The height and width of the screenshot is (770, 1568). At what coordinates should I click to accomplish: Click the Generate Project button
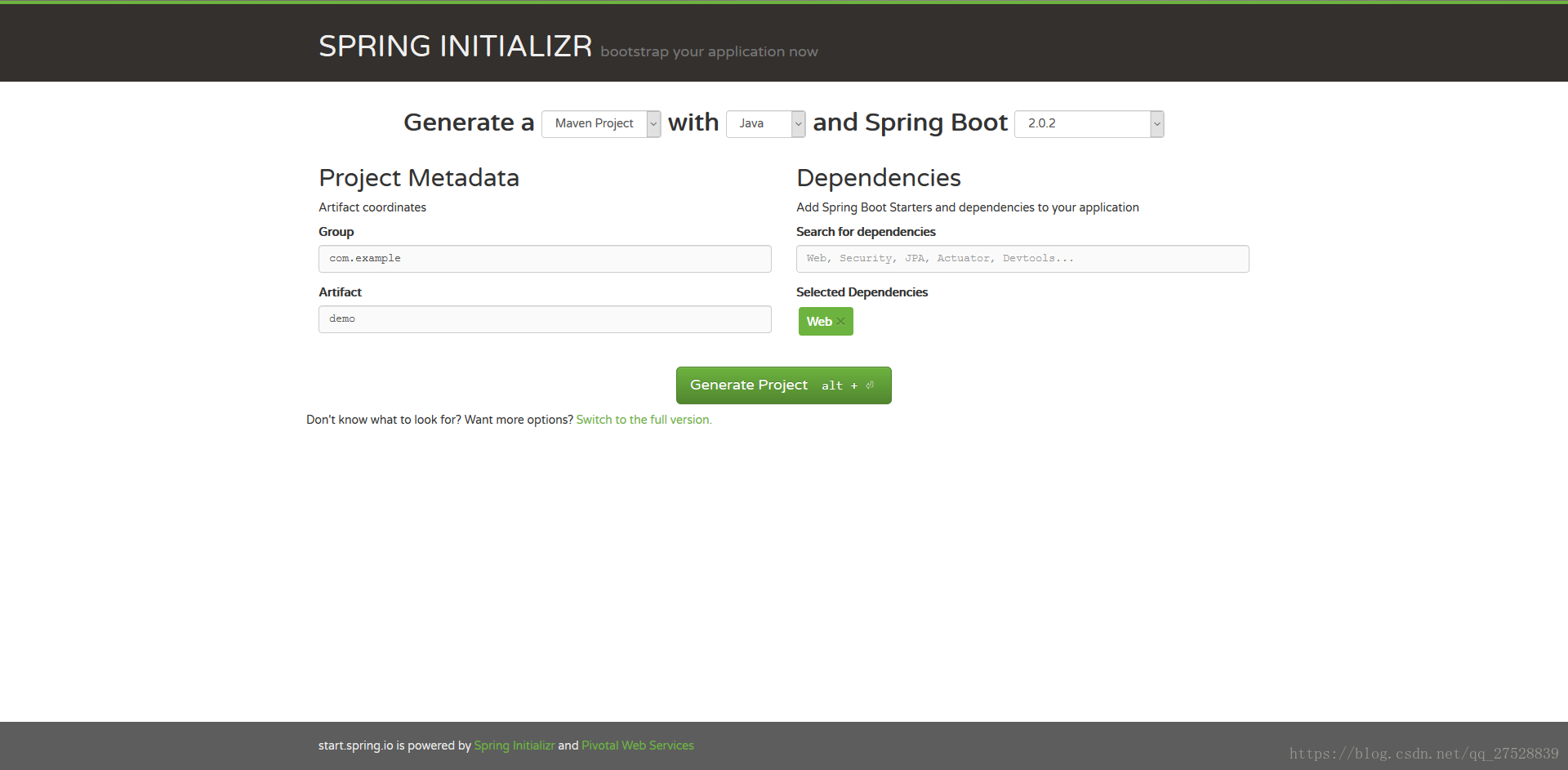pos(783,385)
